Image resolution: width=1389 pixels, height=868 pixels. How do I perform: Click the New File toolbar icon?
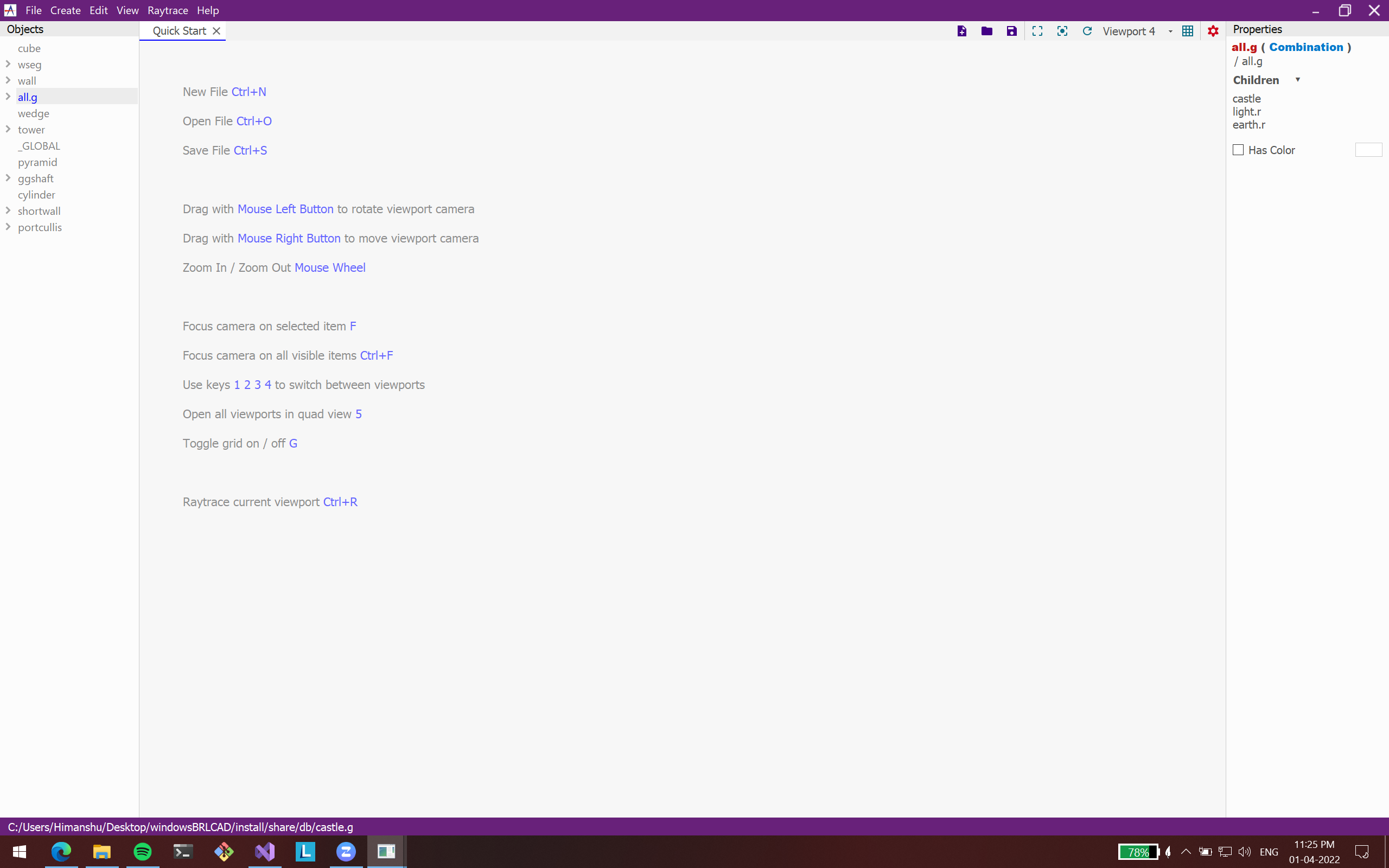pyautogui.click(x=961, y=31)
